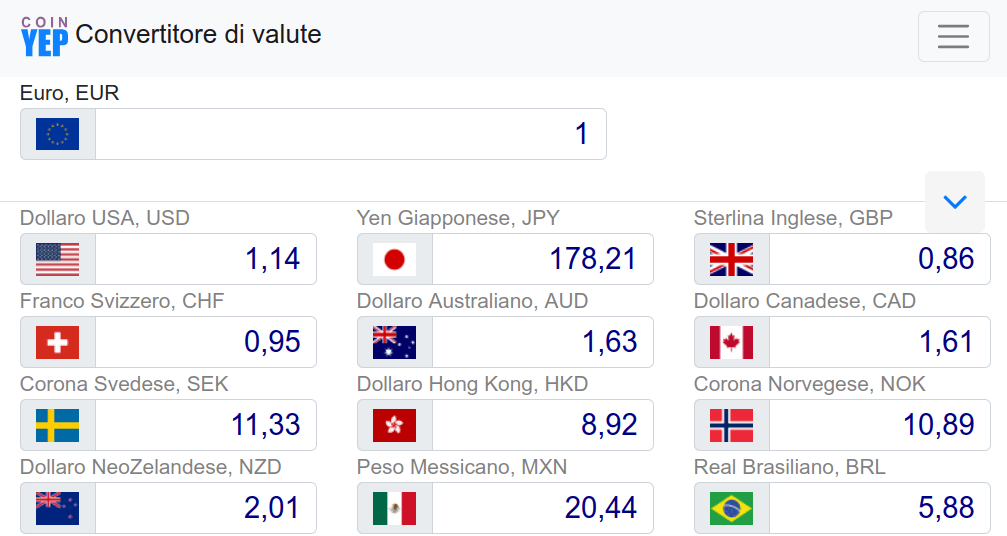Screen dimensions: 1007x536
Task: Click the Canadian flag icon
Action: 731,342
